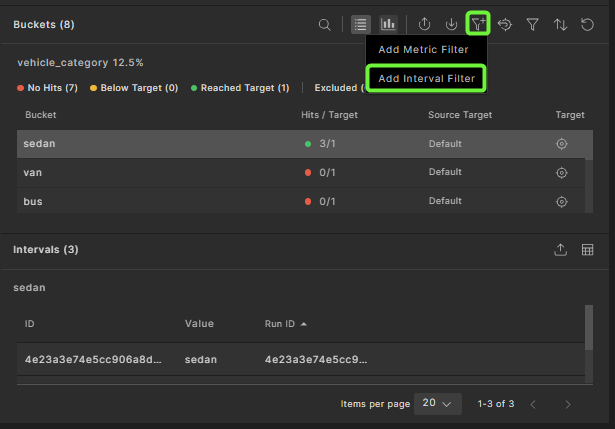
Task: Click the plain funnel filter icon
Action: [x=533, y=24]
